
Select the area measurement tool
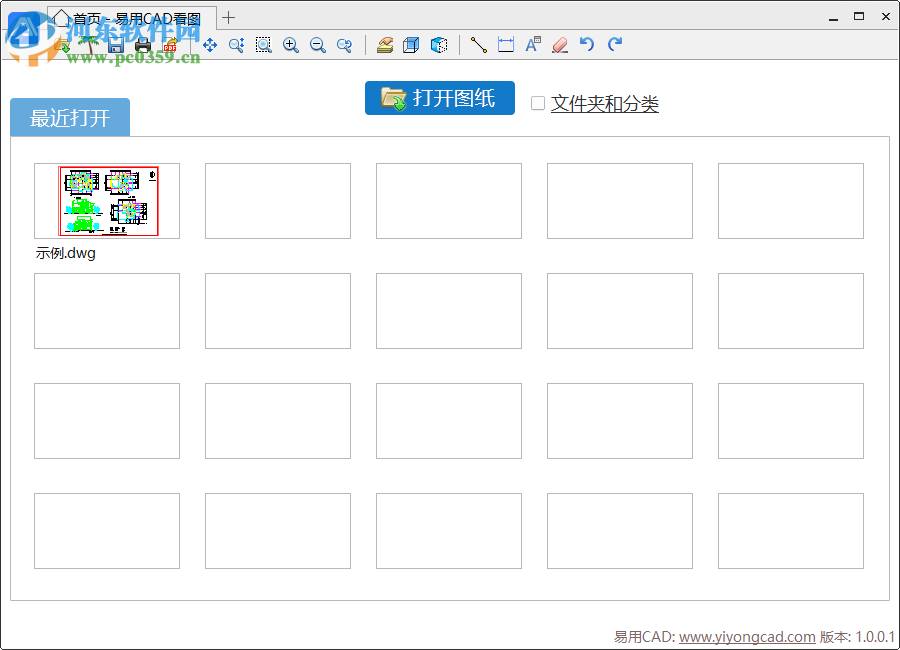point(505,45)
